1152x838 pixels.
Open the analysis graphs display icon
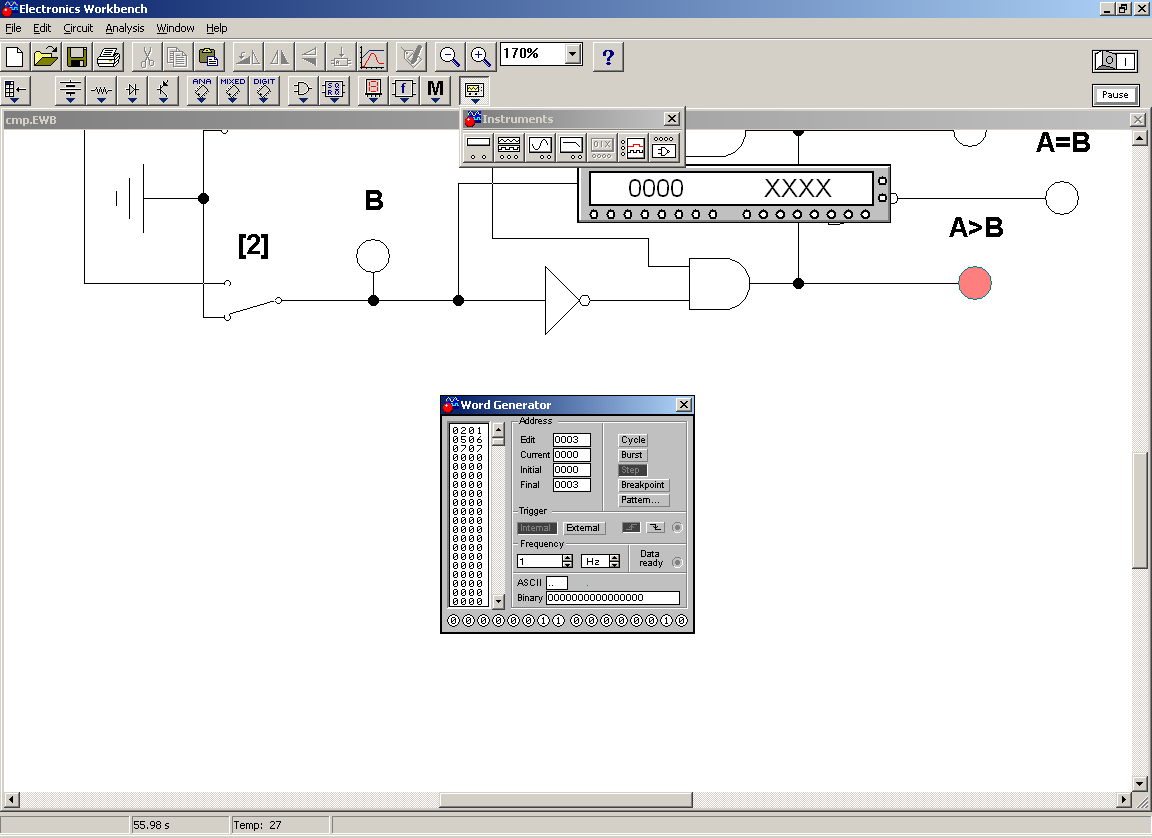pos(372,57)
